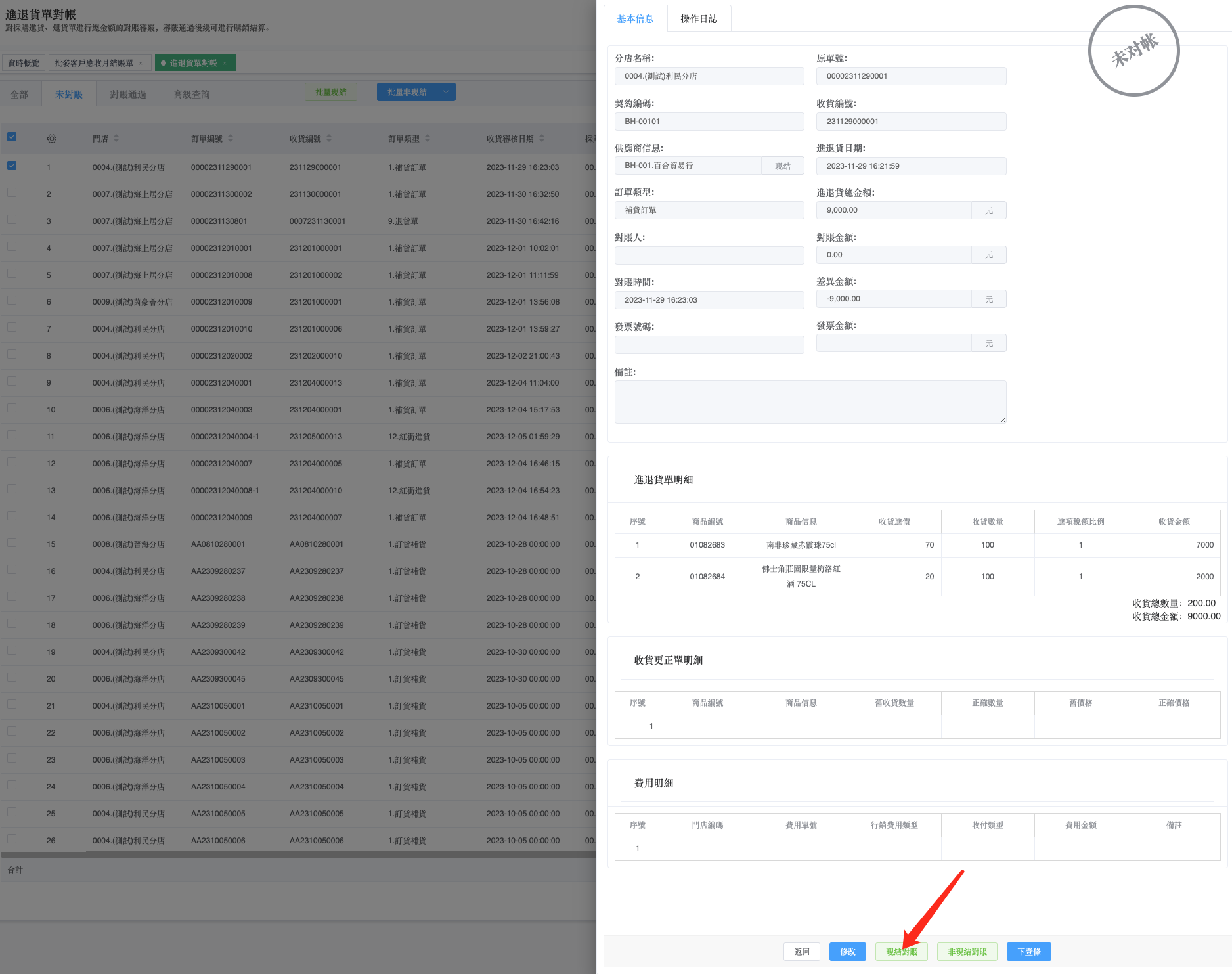Viewport: 1232px width, 974px height.
Task: Click the 修改 button
Action: 847,952
